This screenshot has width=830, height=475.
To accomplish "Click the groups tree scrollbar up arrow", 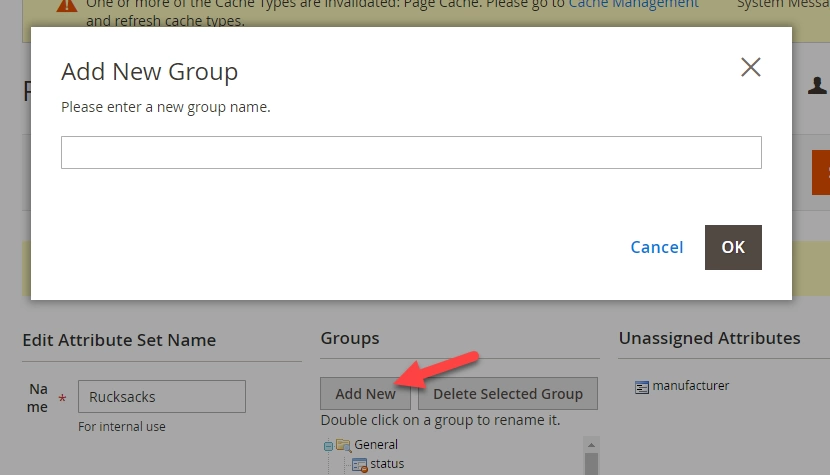I will (x=591, y=445).
